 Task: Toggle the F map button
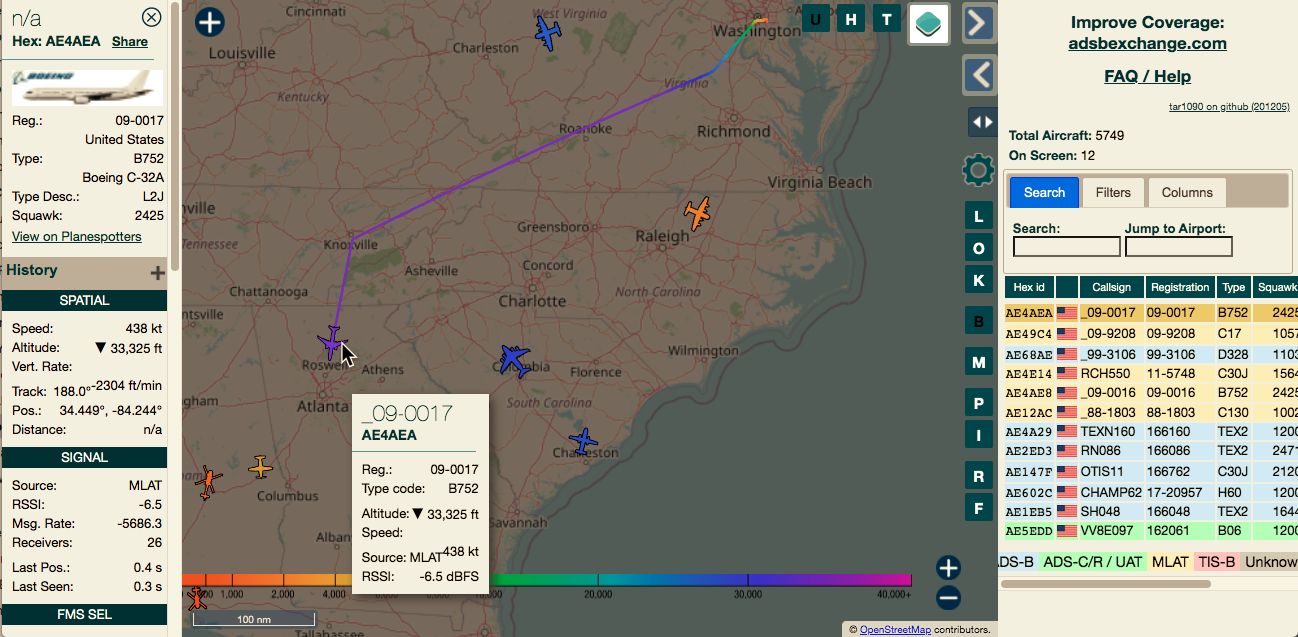[978, 507]
